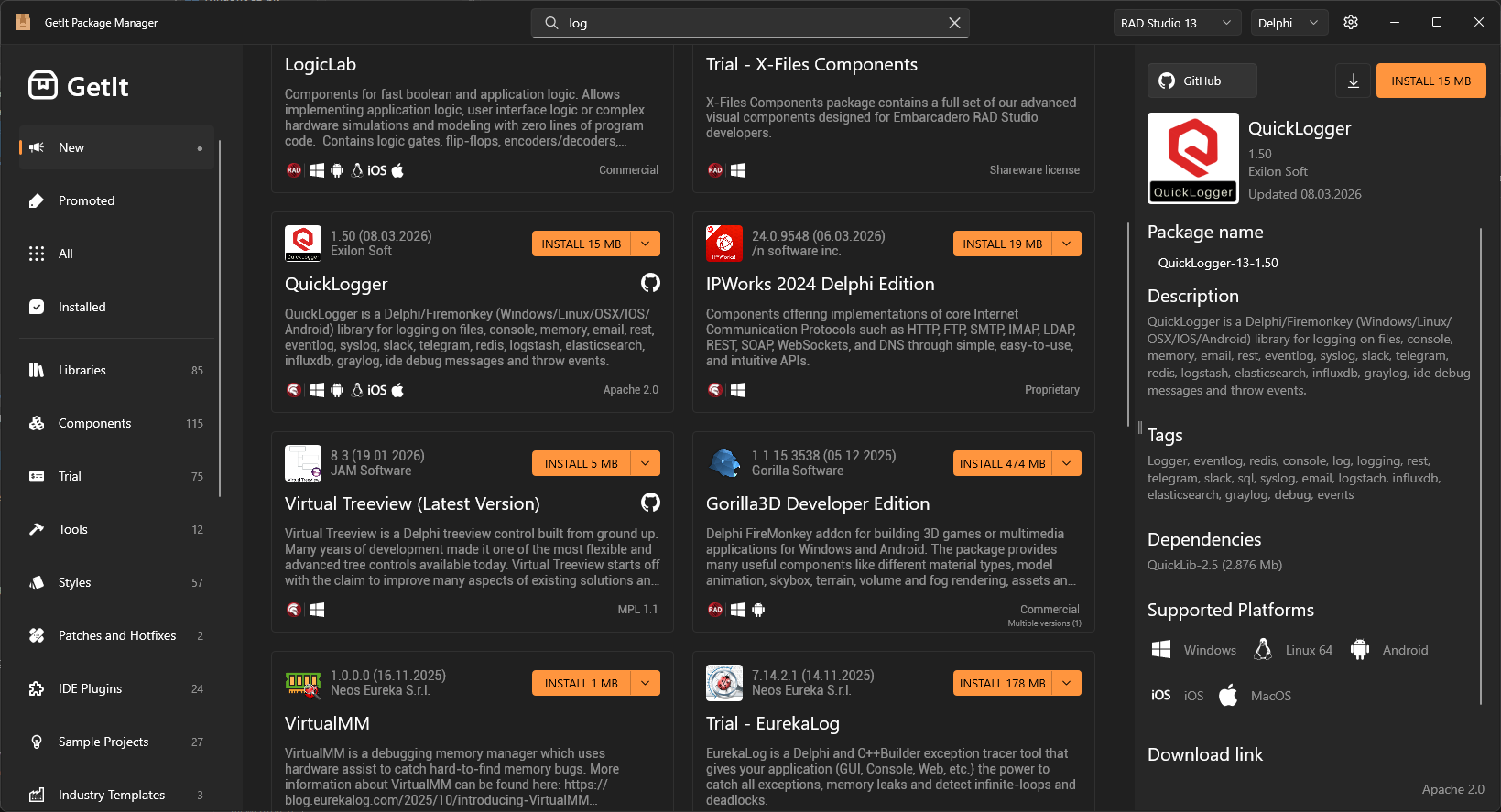Image resolution: width=1501 pixels, height=812 pixels.
Task: Install QuickLogger from details panel button
Action: [x=1430, y=81]
